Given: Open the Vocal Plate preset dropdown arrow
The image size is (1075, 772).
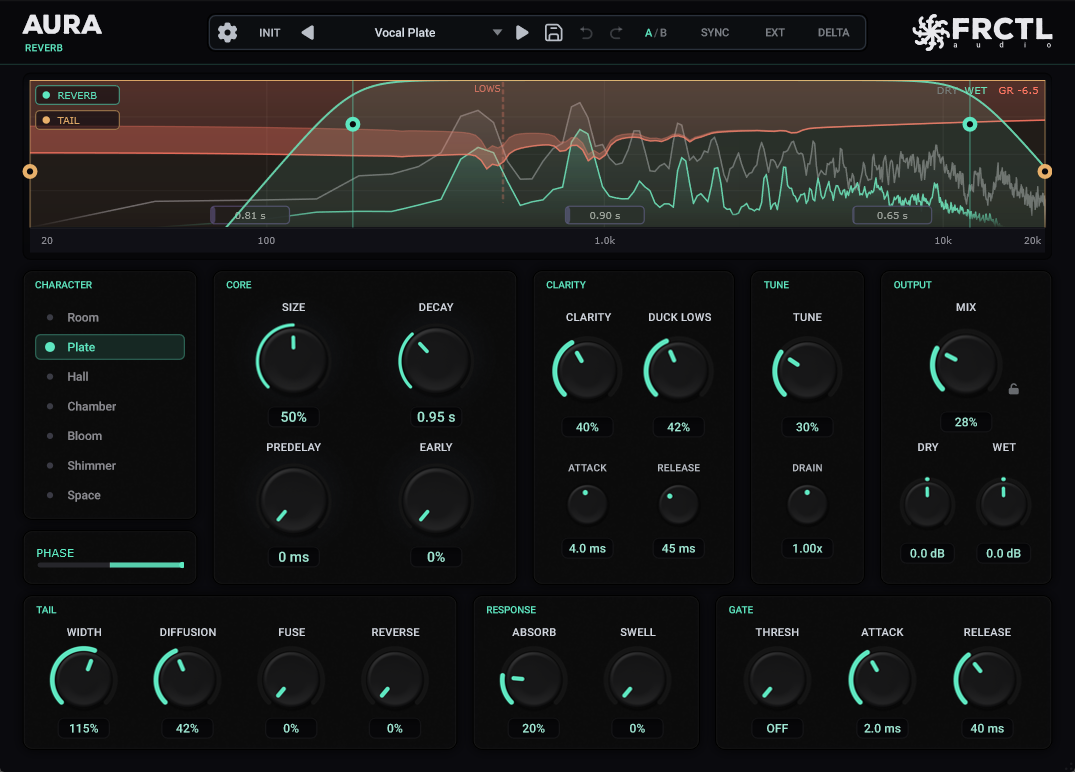Looking at the screenshot, I should pos(497,32).
